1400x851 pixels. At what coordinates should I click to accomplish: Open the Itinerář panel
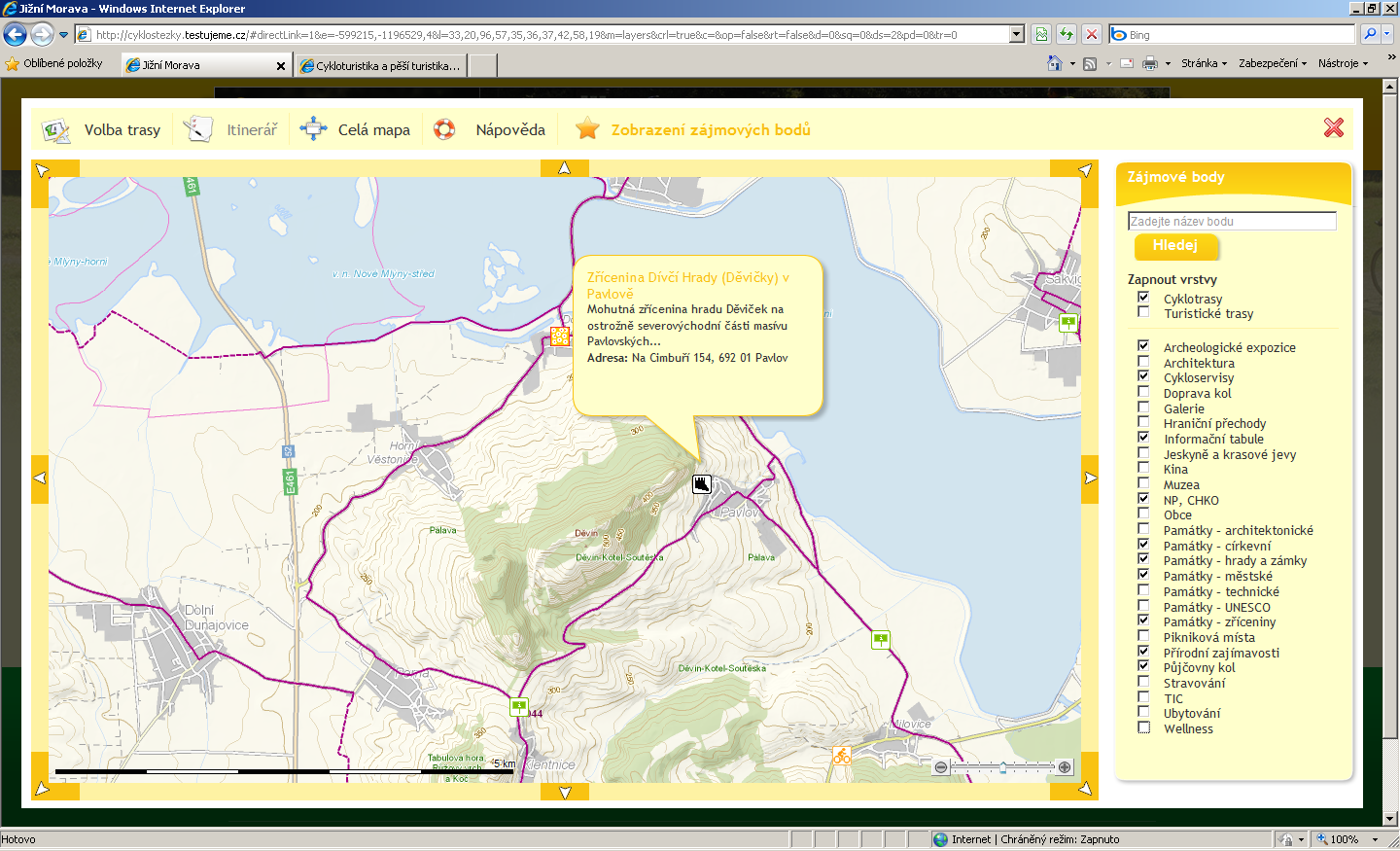coord(231,129)
